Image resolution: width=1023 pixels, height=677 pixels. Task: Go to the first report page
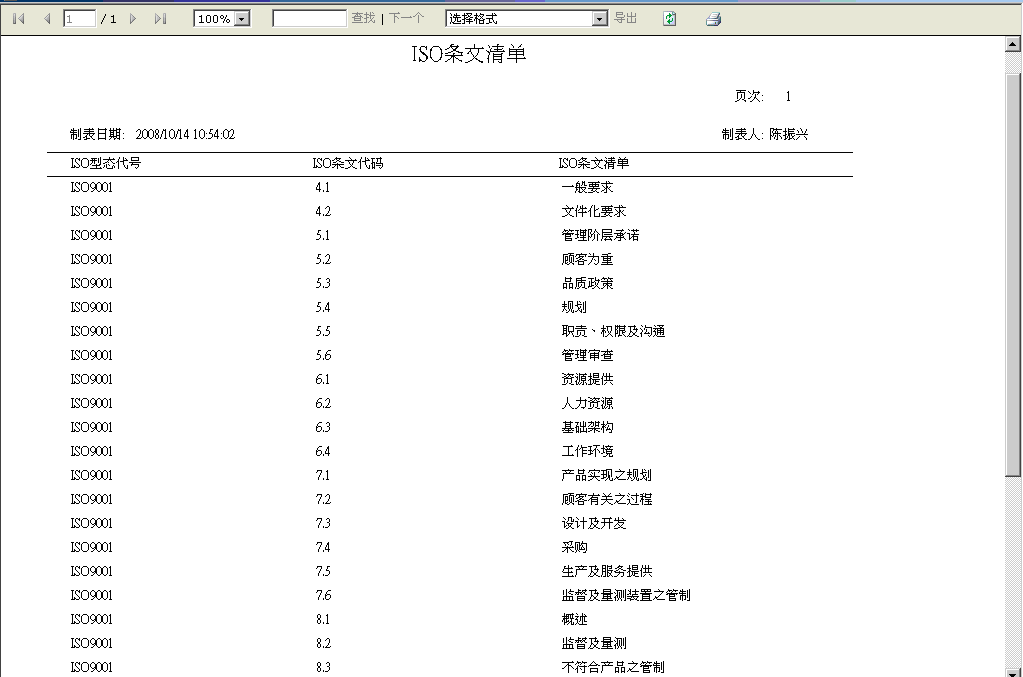point(18,19)
